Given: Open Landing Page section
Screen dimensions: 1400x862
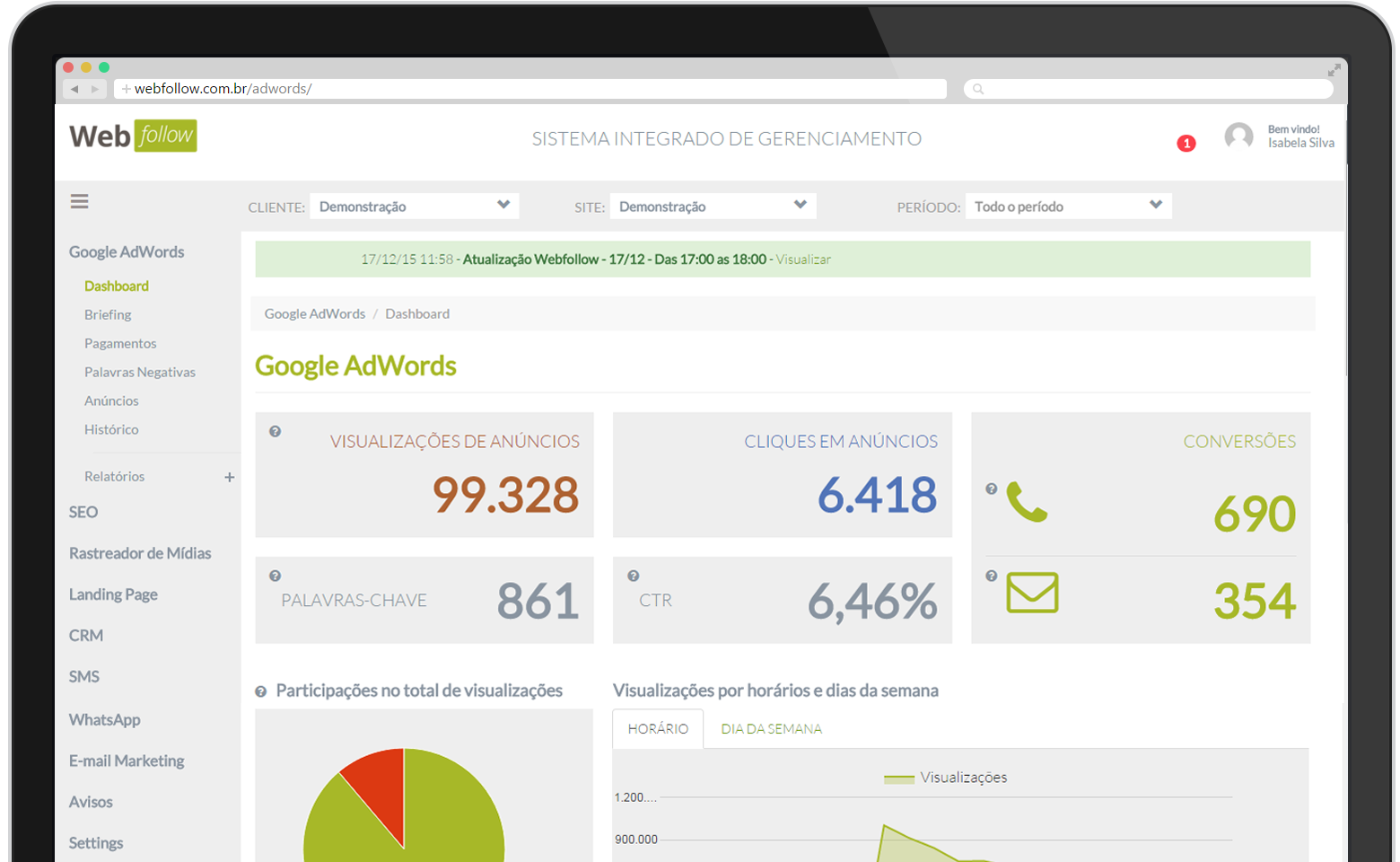Looking at the screenshot, I should pos(113,594).
